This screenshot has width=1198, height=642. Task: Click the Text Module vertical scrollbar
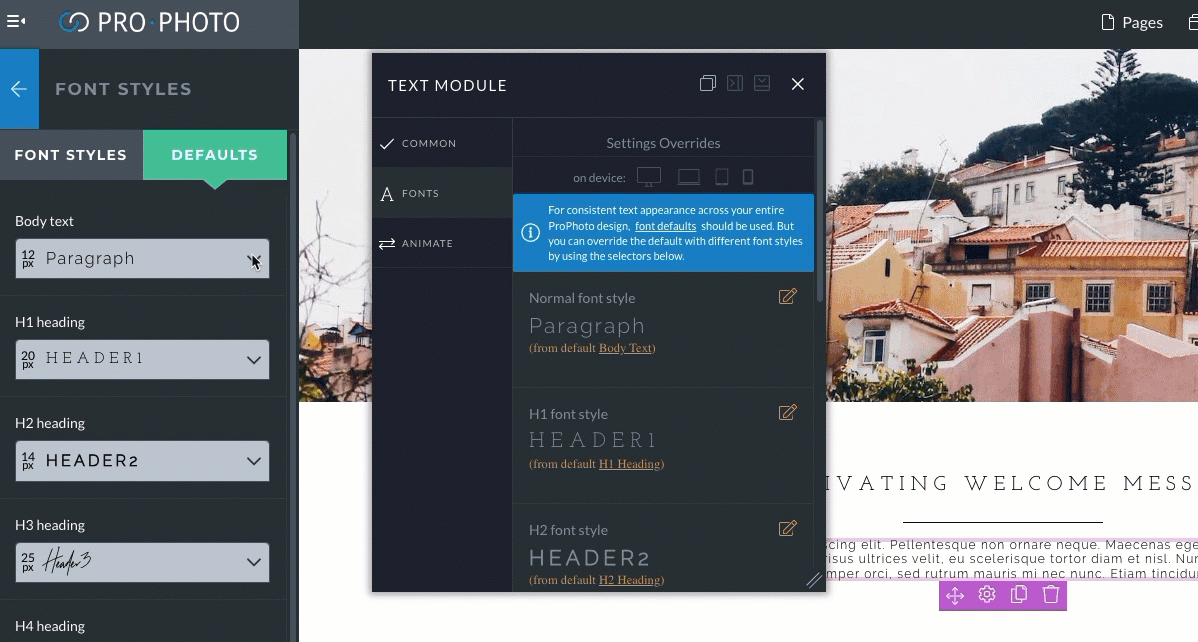(820, 211)
